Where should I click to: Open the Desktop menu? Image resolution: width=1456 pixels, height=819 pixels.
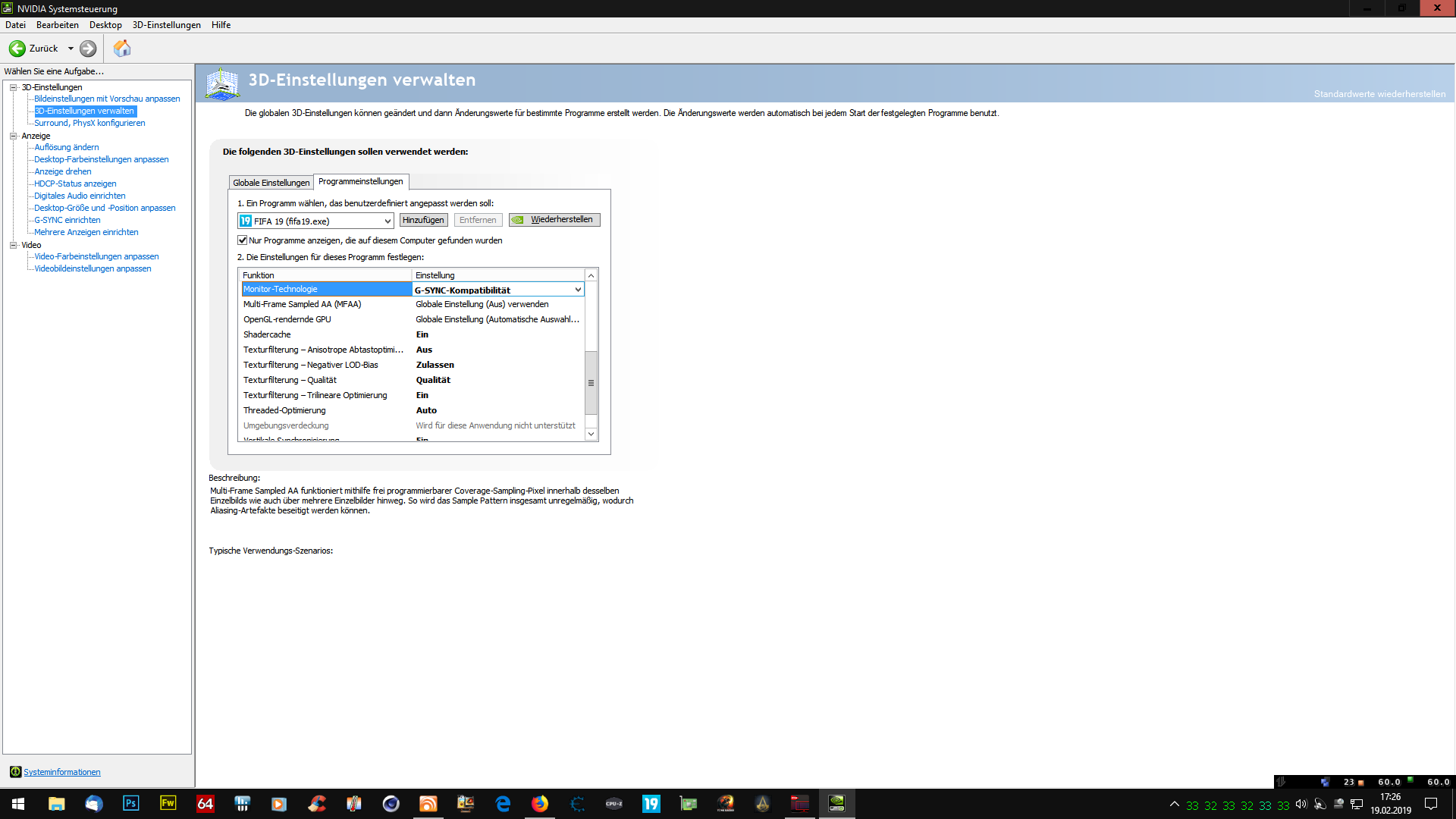click(x=105, y=25)
